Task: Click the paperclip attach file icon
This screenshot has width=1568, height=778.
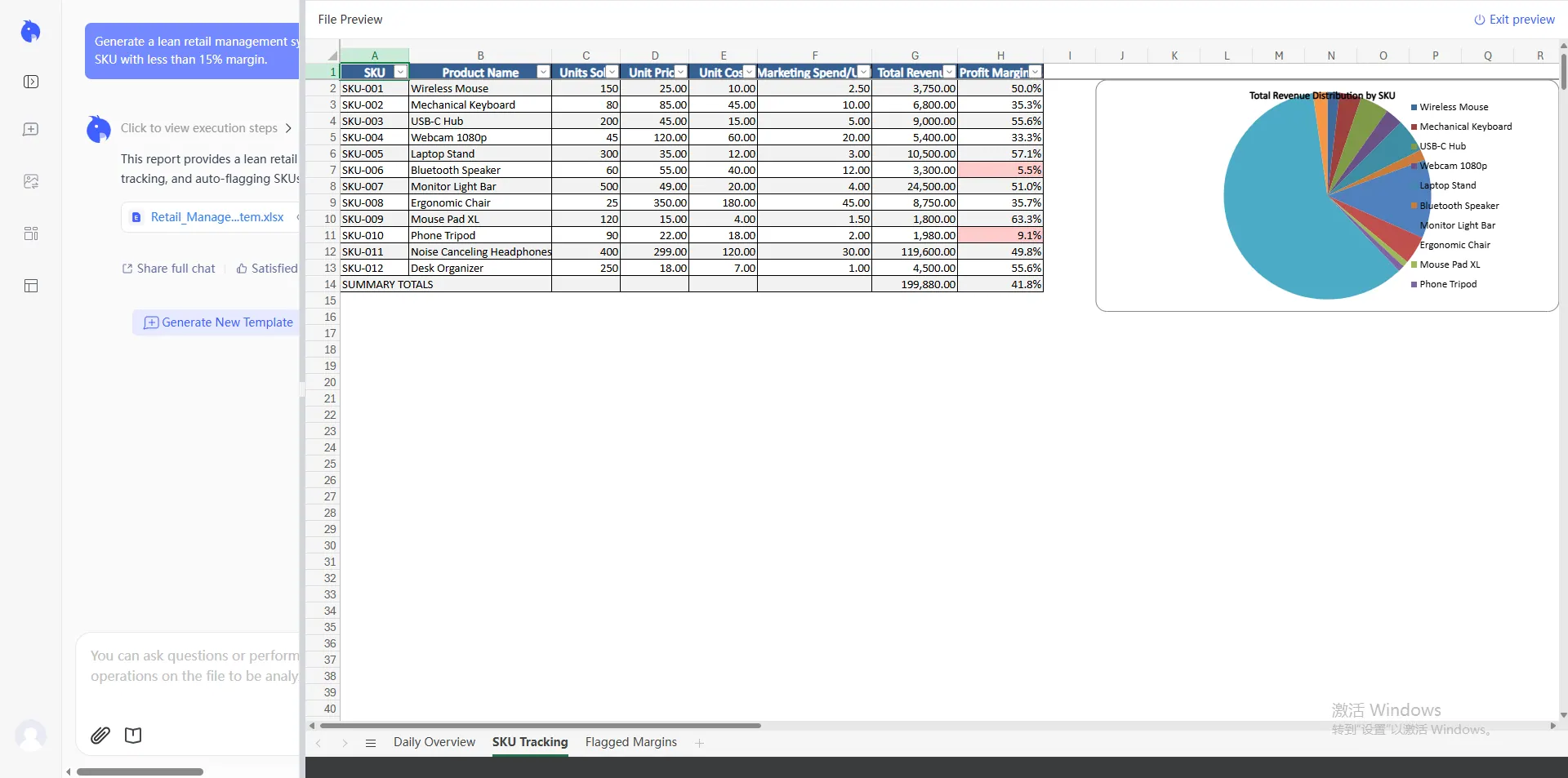Action: (100, 736)
